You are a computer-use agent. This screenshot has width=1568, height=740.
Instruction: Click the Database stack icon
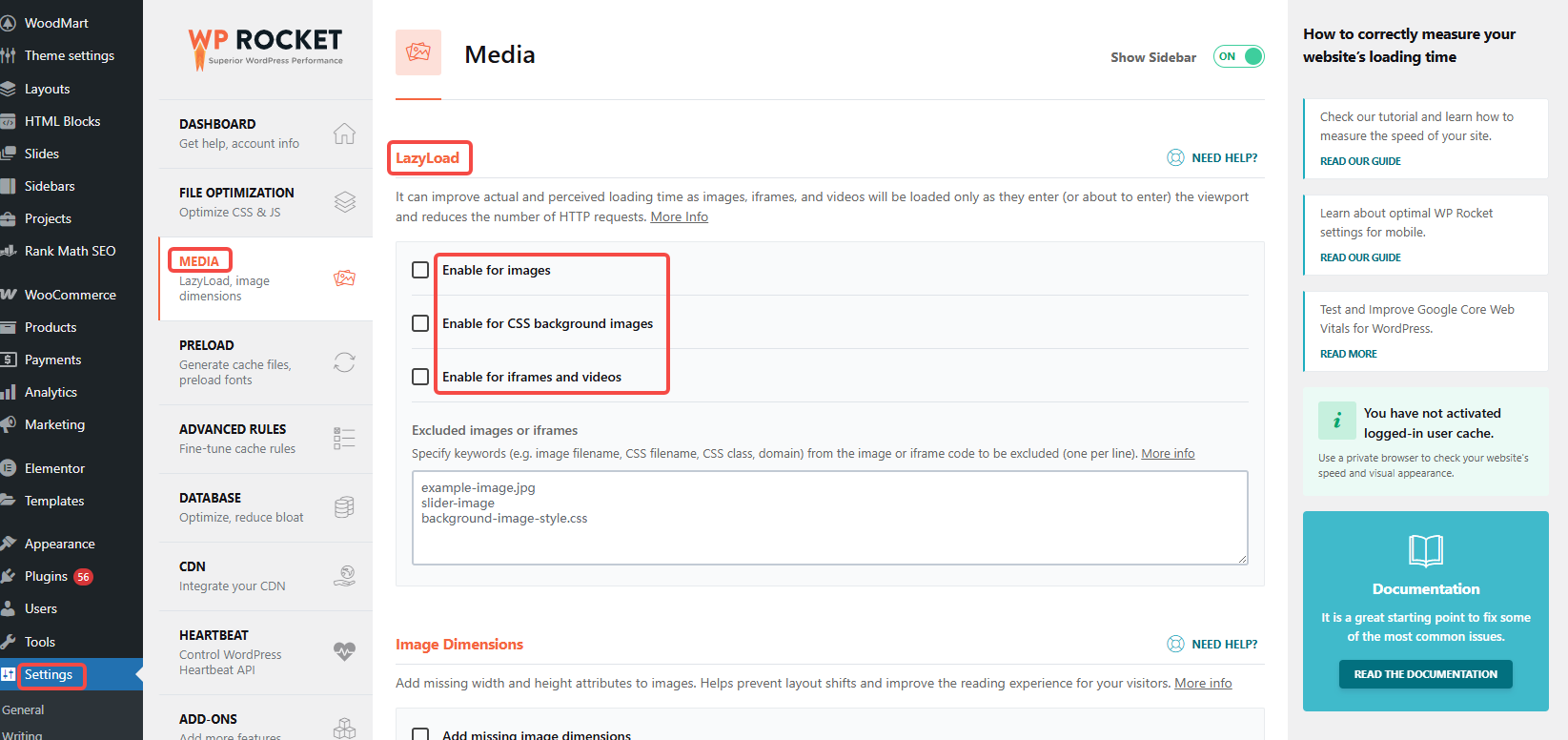[344, 507]
